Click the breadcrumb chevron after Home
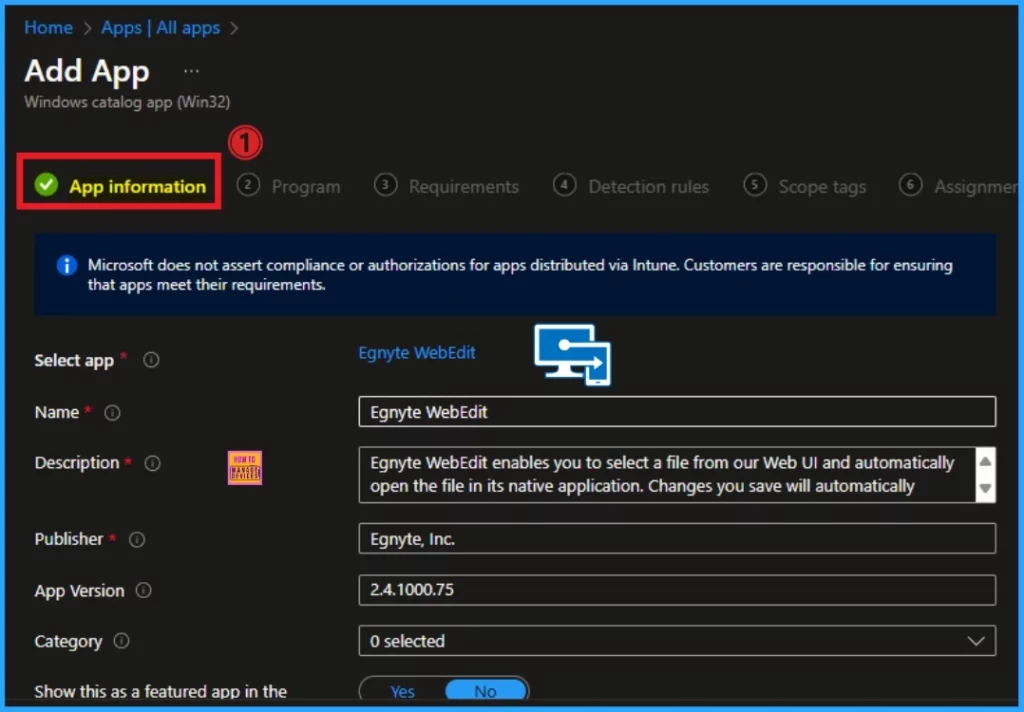1024x712 pixels. [x=87, y=28]
